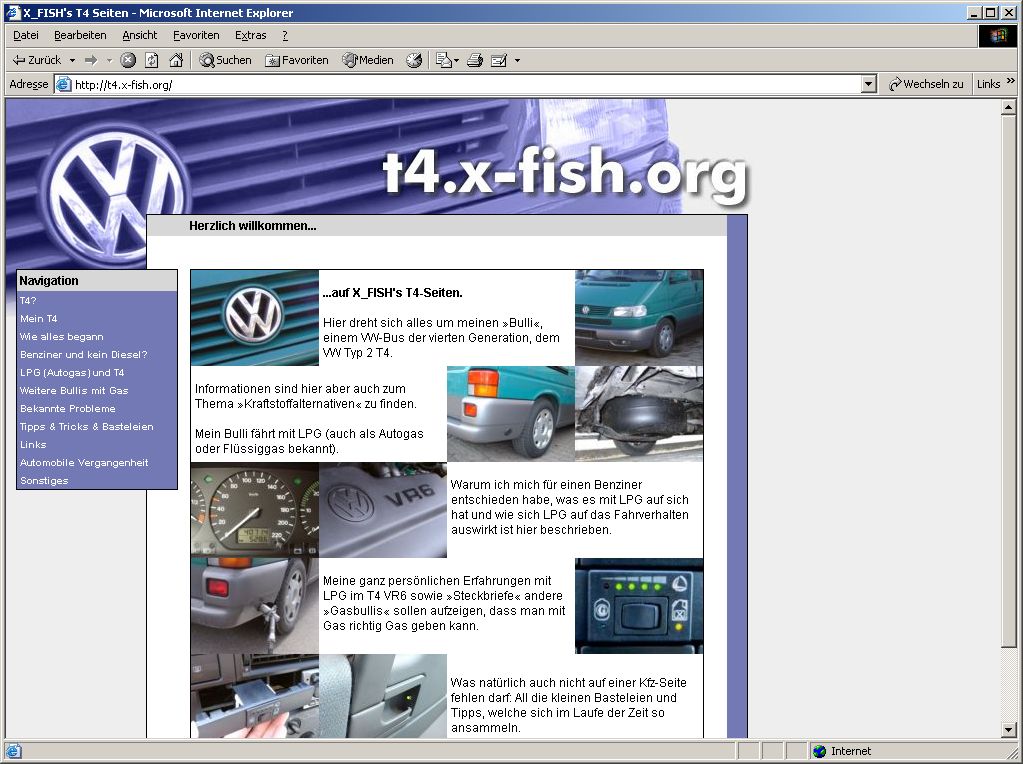Screen dimensions: 1023x764
Task: Open the LPG (Autogas) und T4 link
Action: pos(72,373)
